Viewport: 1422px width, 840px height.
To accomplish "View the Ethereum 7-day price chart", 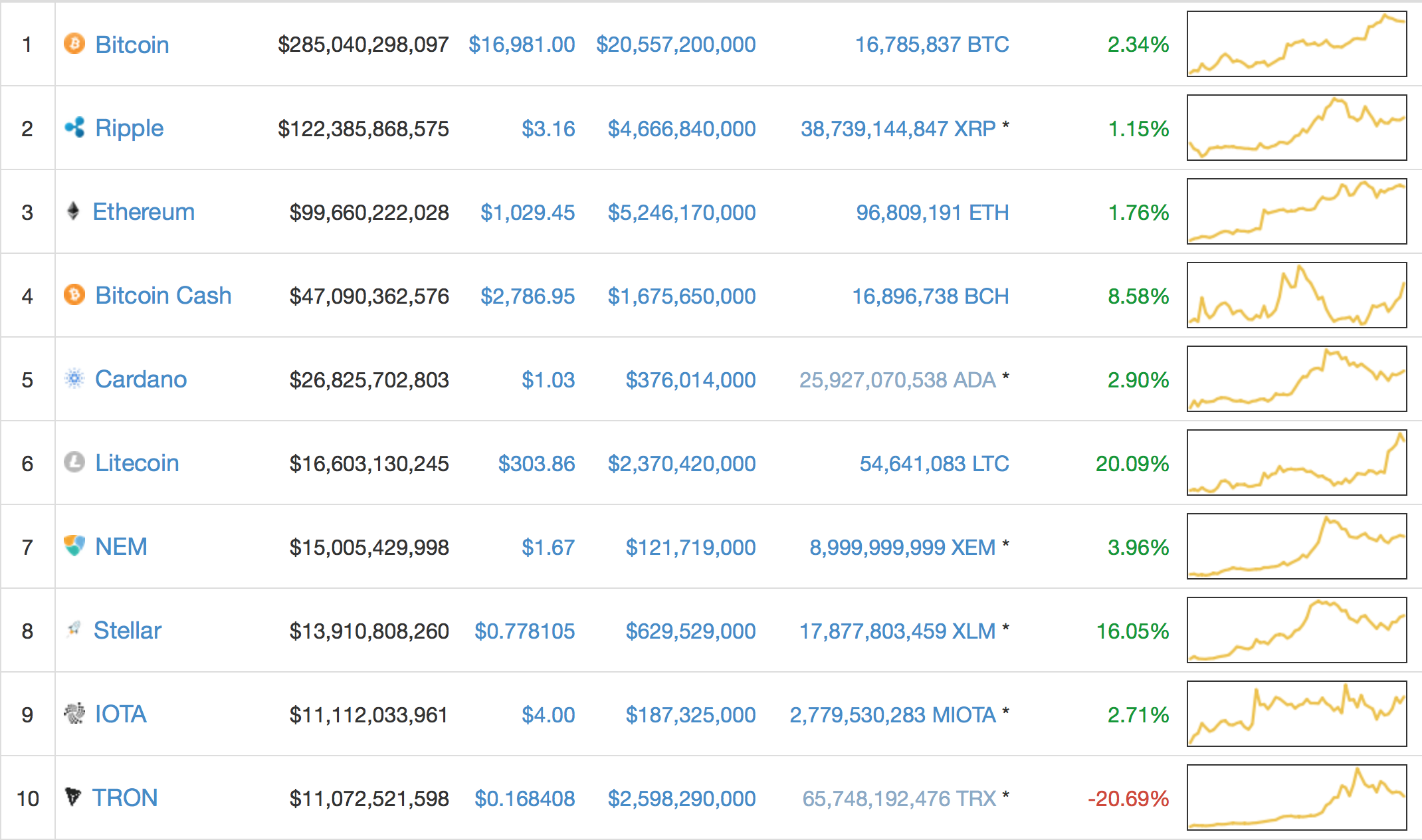I will point(1296,211).
